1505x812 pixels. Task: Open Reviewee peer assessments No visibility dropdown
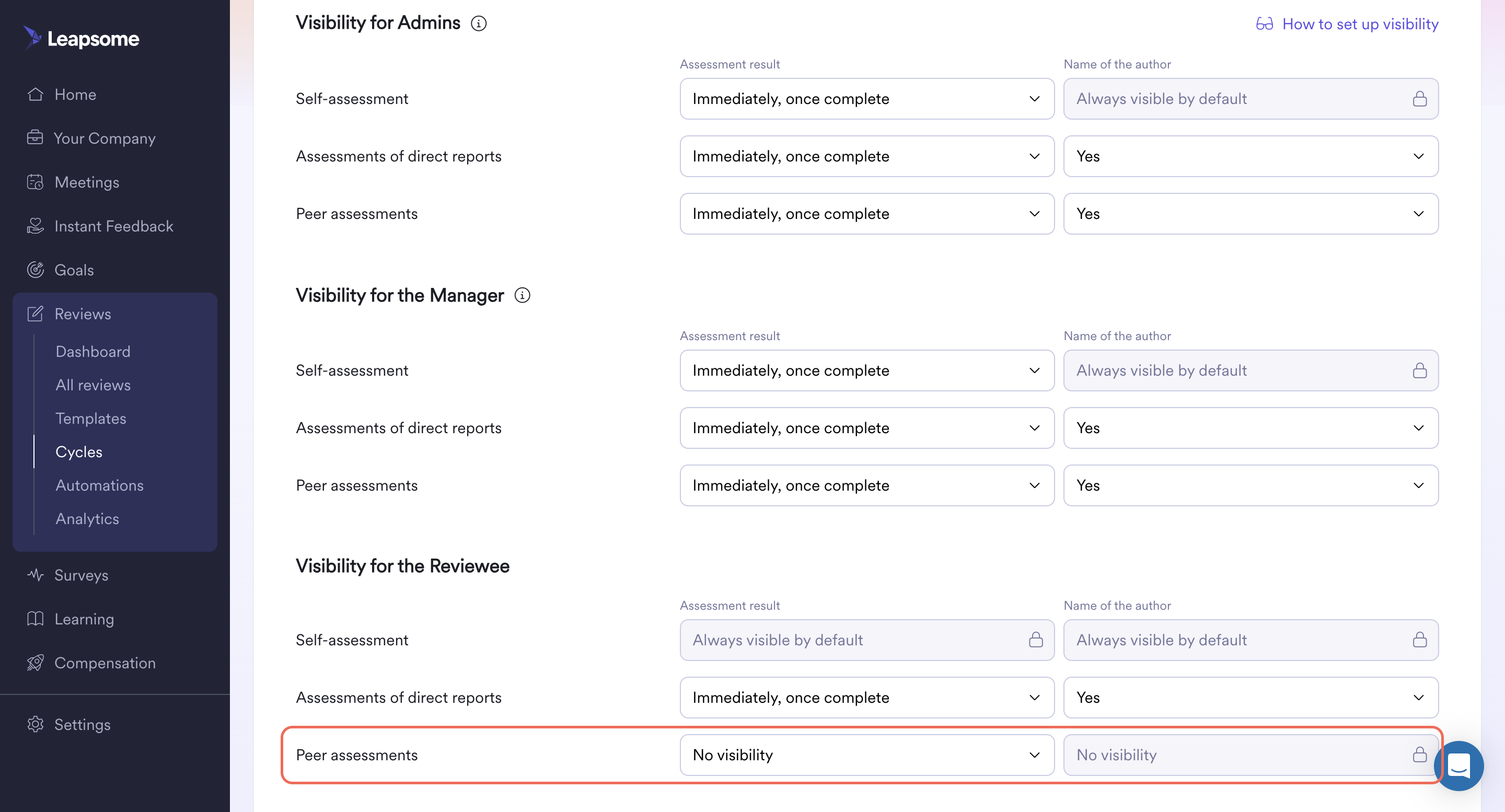pos(867,755)
